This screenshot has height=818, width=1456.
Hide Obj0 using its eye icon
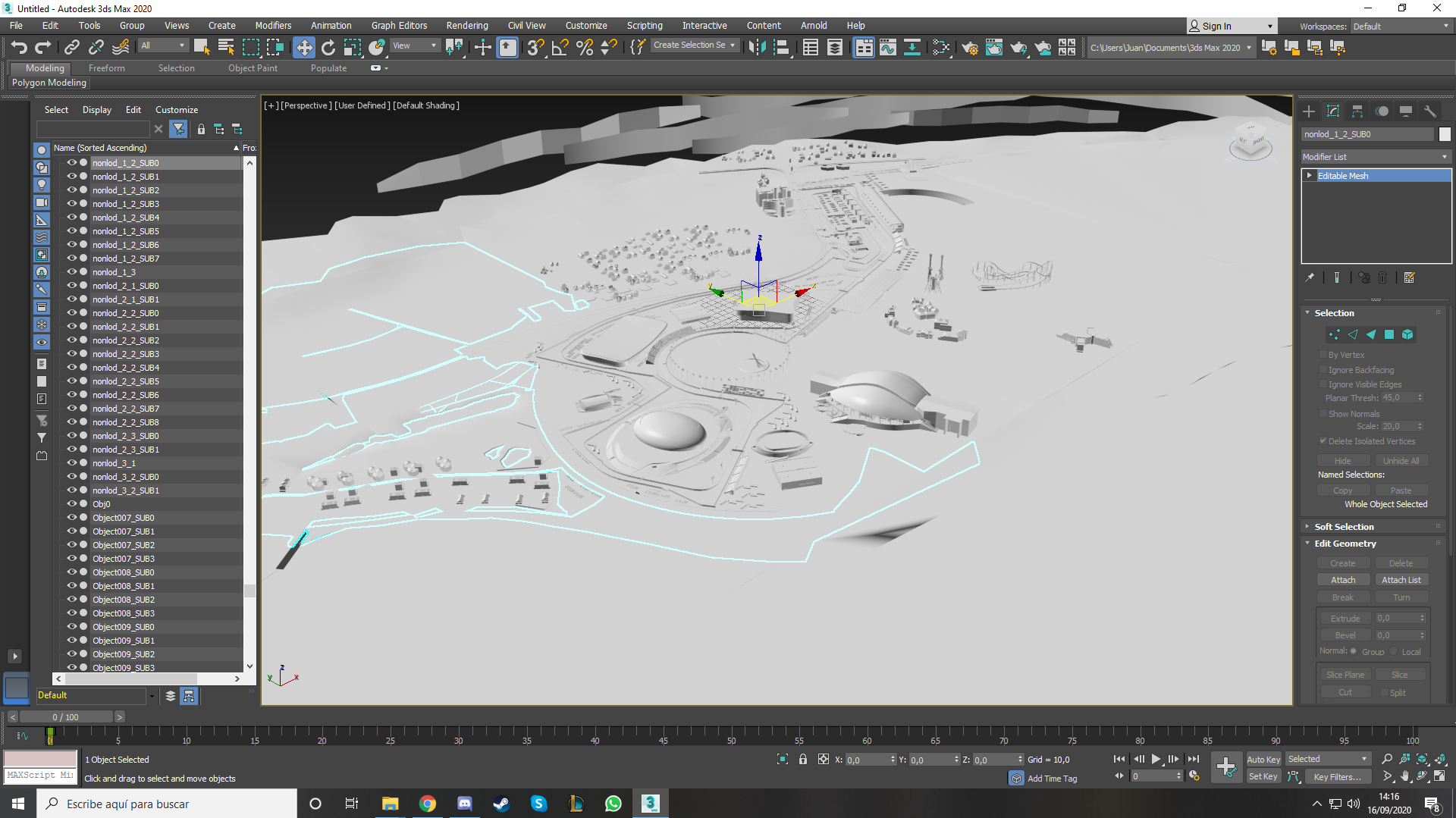pos(71,504)
